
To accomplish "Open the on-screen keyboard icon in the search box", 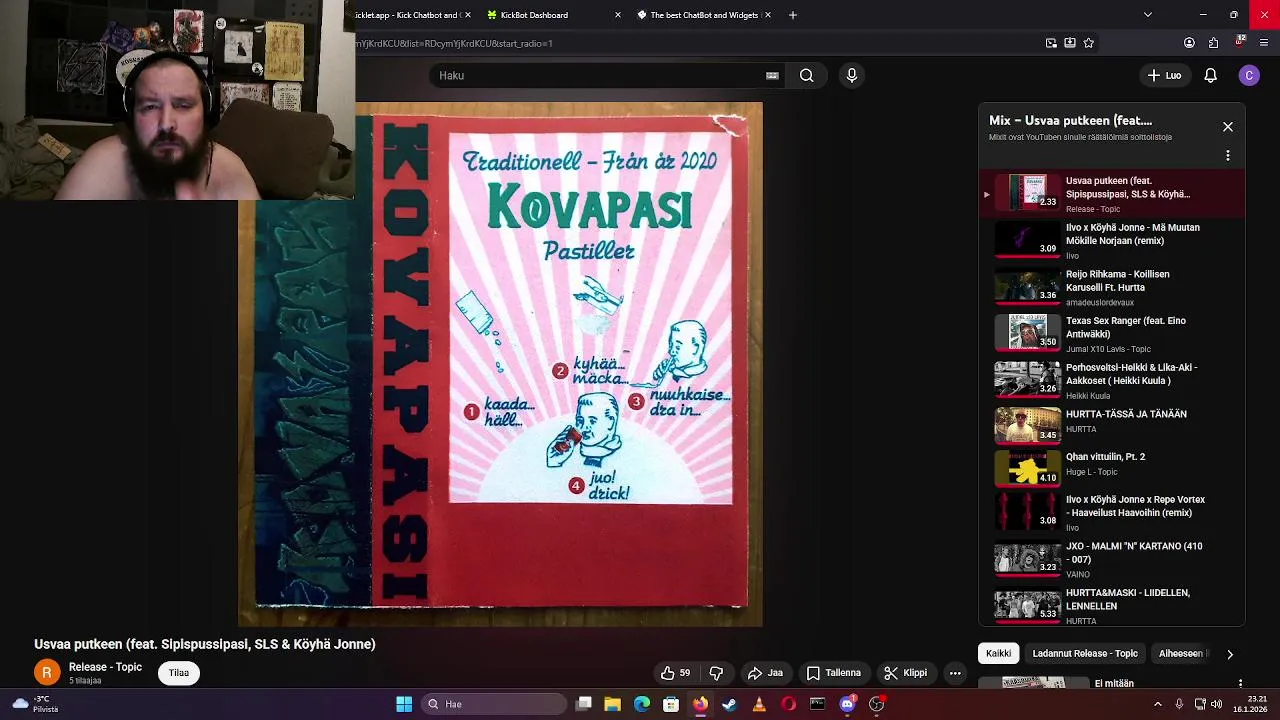I will [772, 75].
